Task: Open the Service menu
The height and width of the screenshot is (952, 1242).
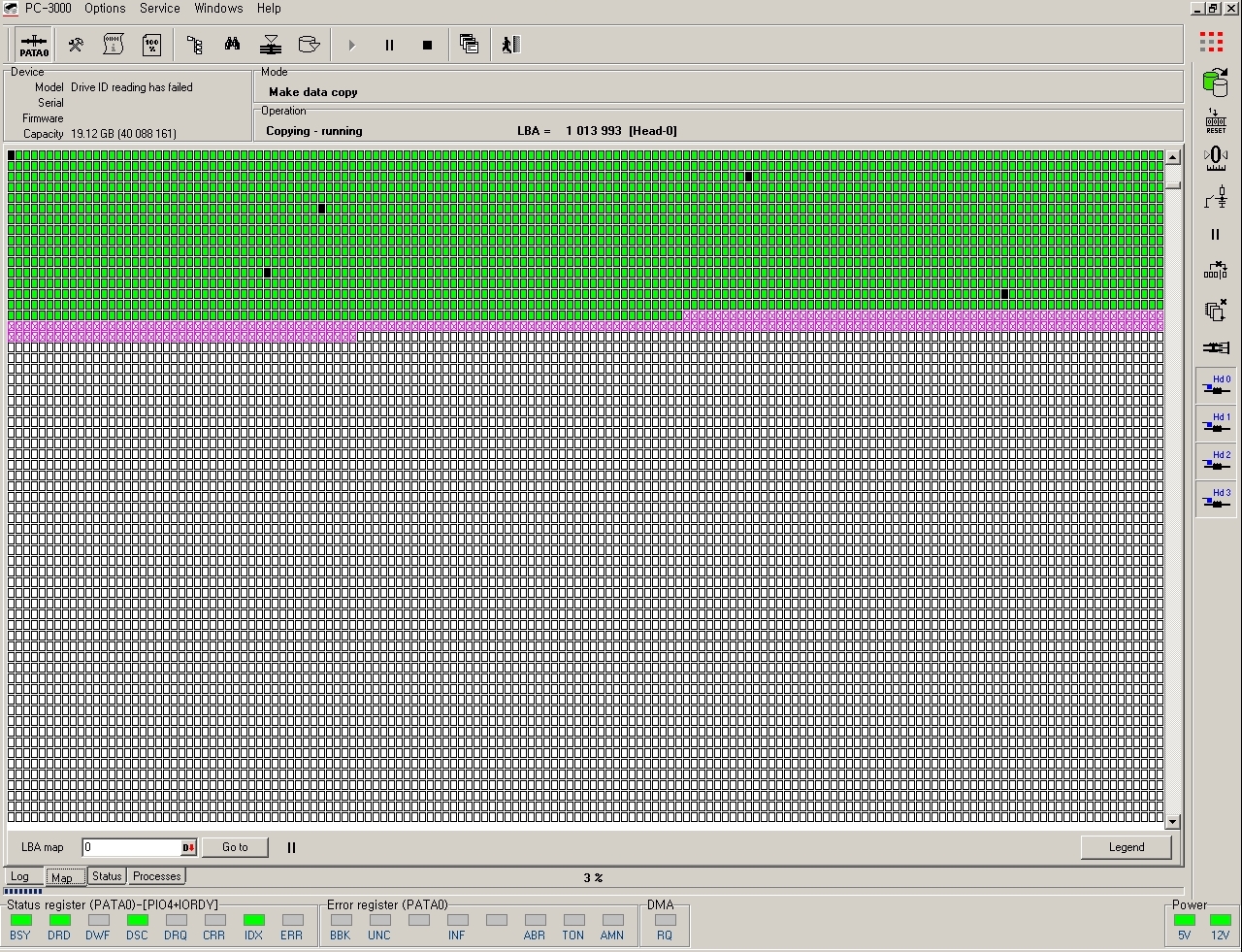Action: point(159,9)
